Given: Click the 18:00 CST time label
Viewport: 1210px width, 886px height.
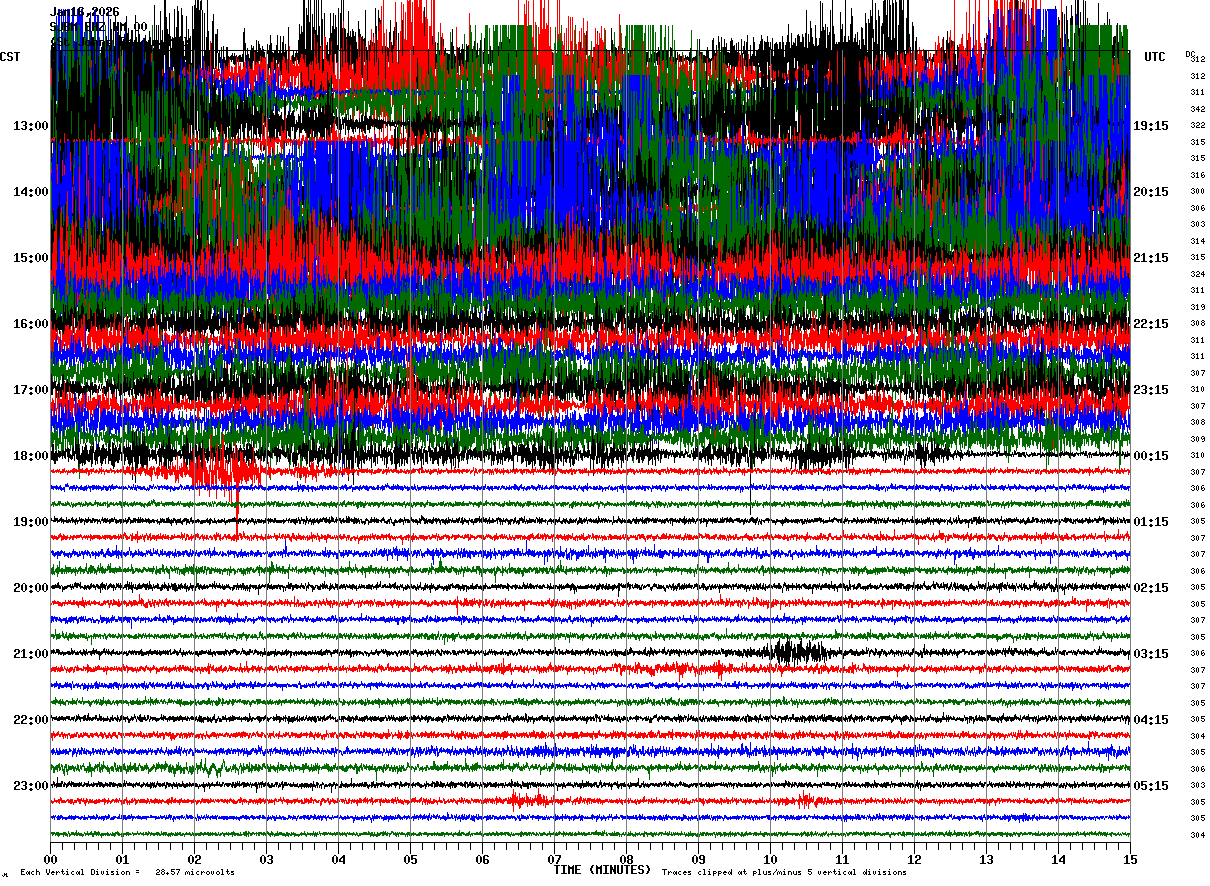Looking at the screenshot, I should pyautogui.click(x=31, y=456).
